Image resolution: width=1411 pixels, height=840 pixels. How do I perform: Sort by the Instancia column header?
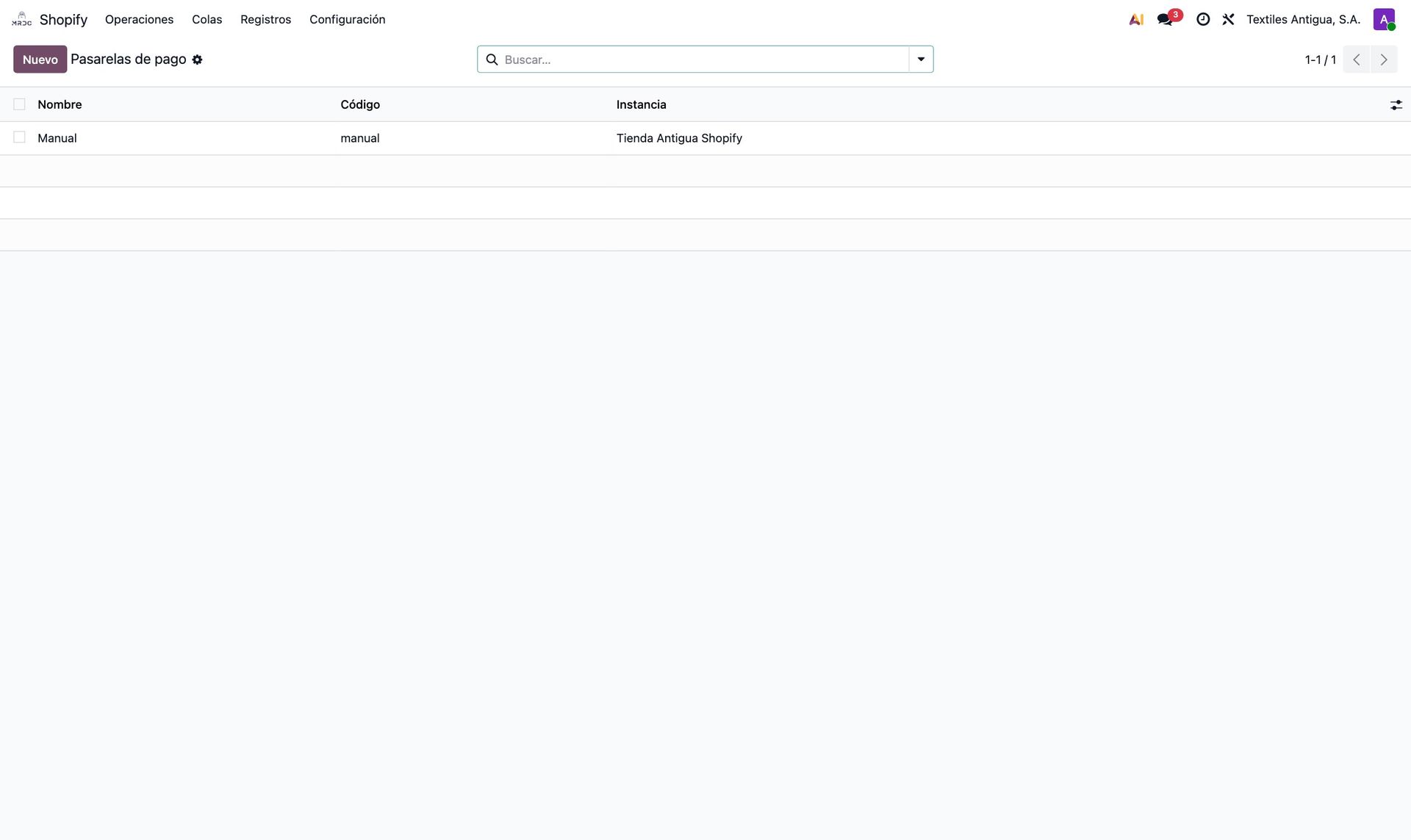point(641,104)
